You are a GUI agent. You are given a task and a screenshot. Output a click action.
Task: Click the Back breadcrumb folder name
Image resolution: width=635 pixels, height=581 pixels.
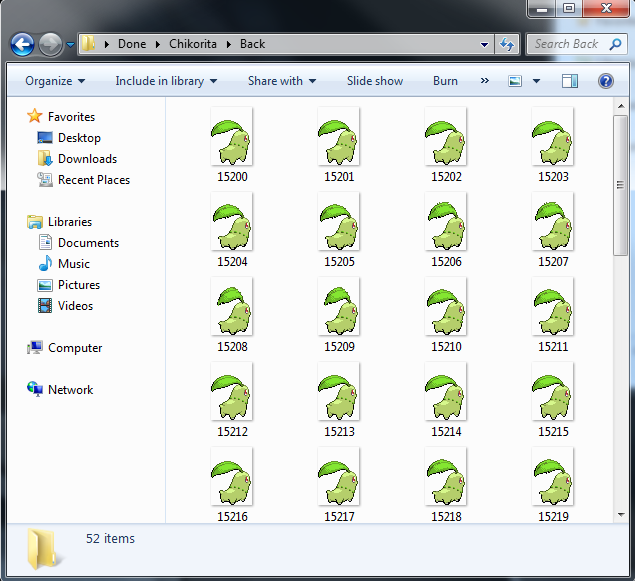[252, 44]
